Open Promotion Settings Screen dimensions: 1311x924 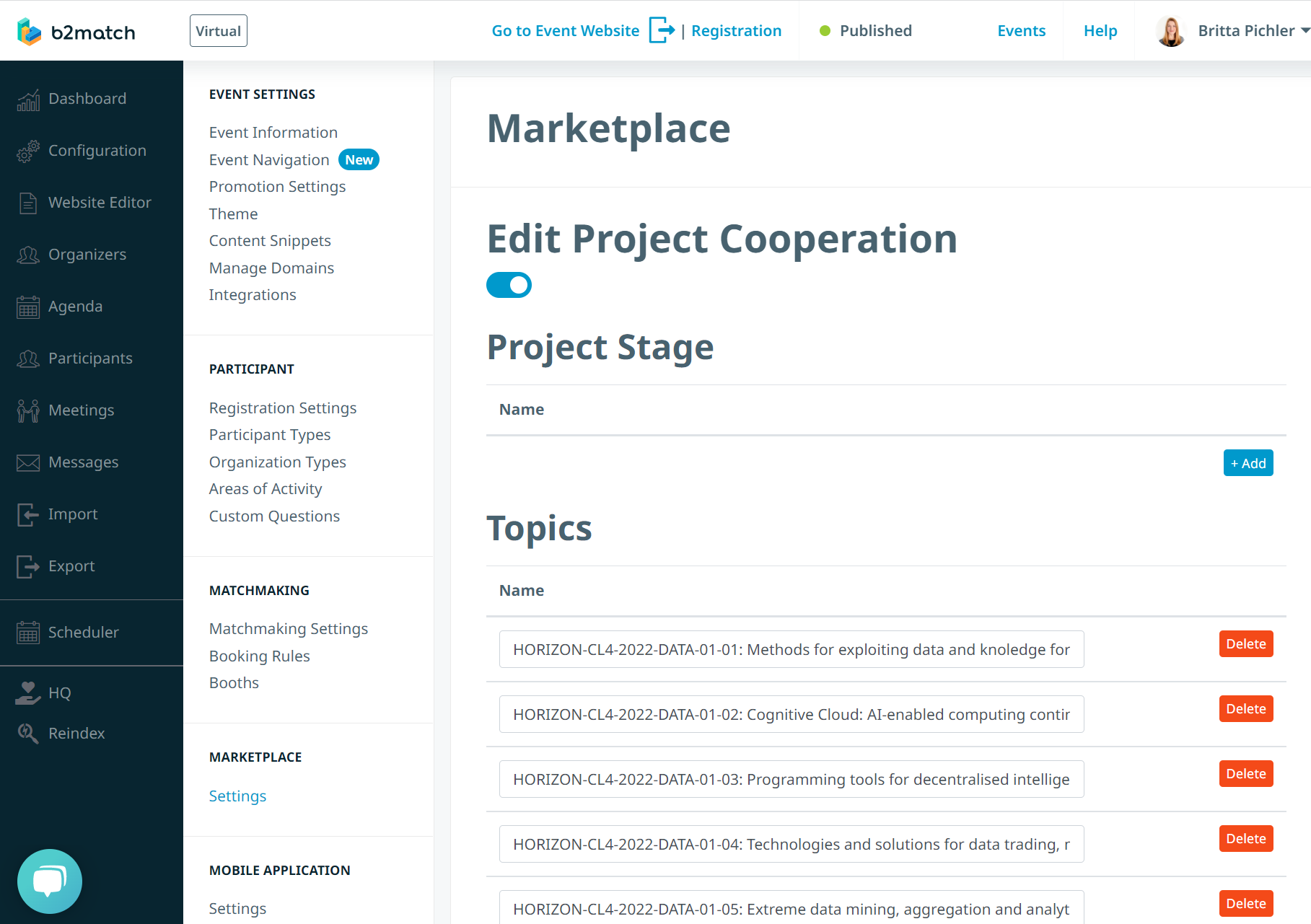278,187
